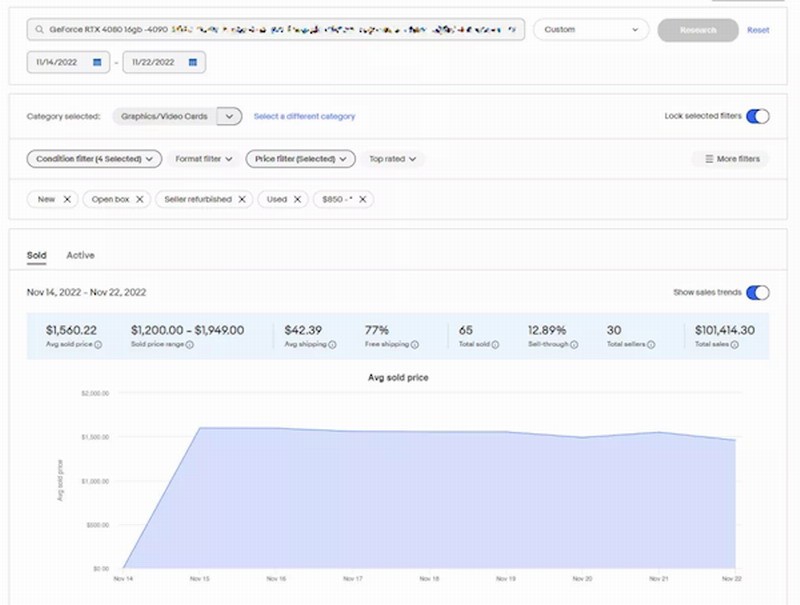Select the Sold tab

tap(36, 255)
